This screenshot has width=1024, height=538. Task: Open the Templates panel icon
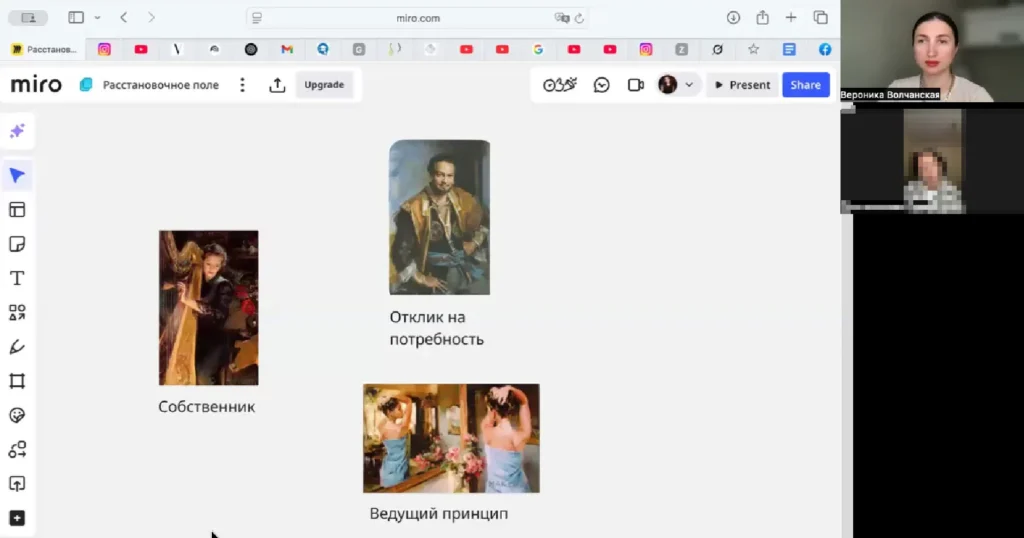(x=17, y=210)
